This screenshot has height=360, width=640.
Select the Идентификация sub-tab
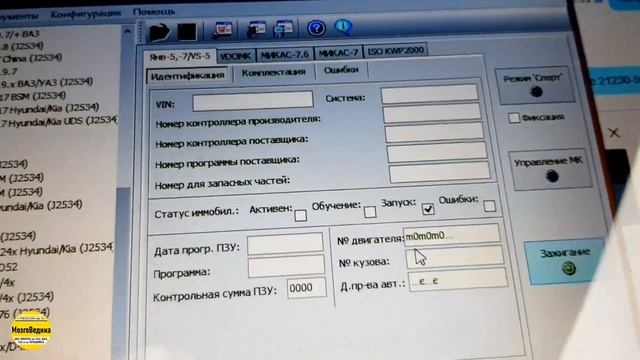coord(187,76)
